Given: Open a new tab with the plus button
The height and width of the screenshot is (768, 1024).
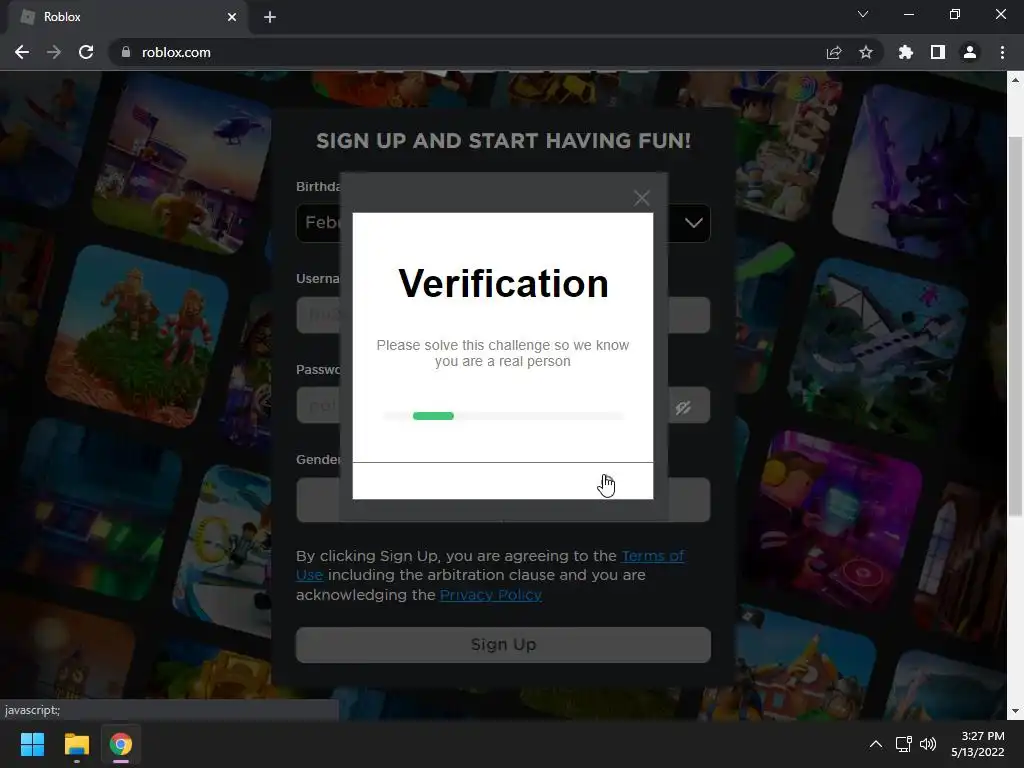Looking at the screenshot, I should coord(270,17).
